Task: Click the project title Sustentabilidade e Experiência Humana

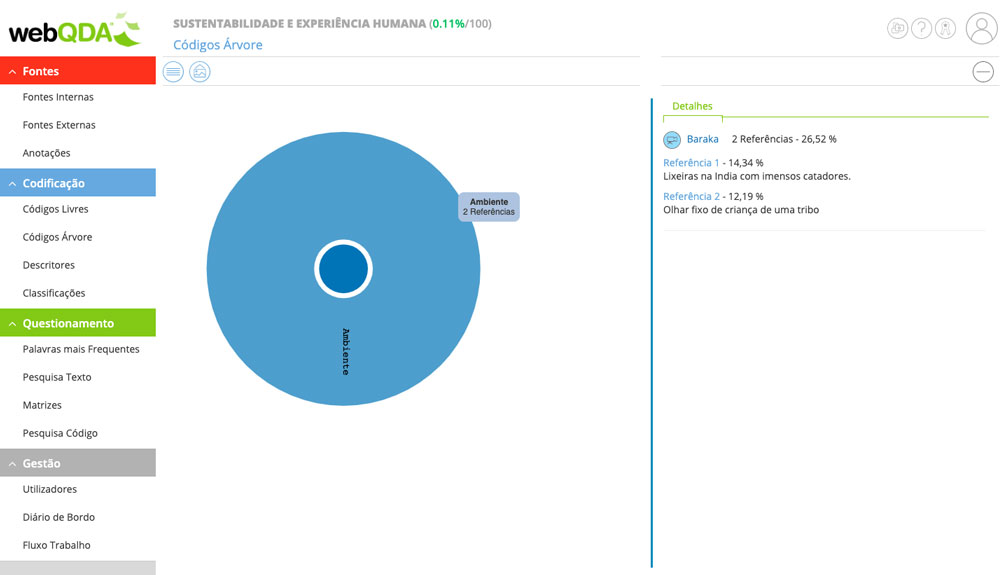Action: click(x=299, y=24)
